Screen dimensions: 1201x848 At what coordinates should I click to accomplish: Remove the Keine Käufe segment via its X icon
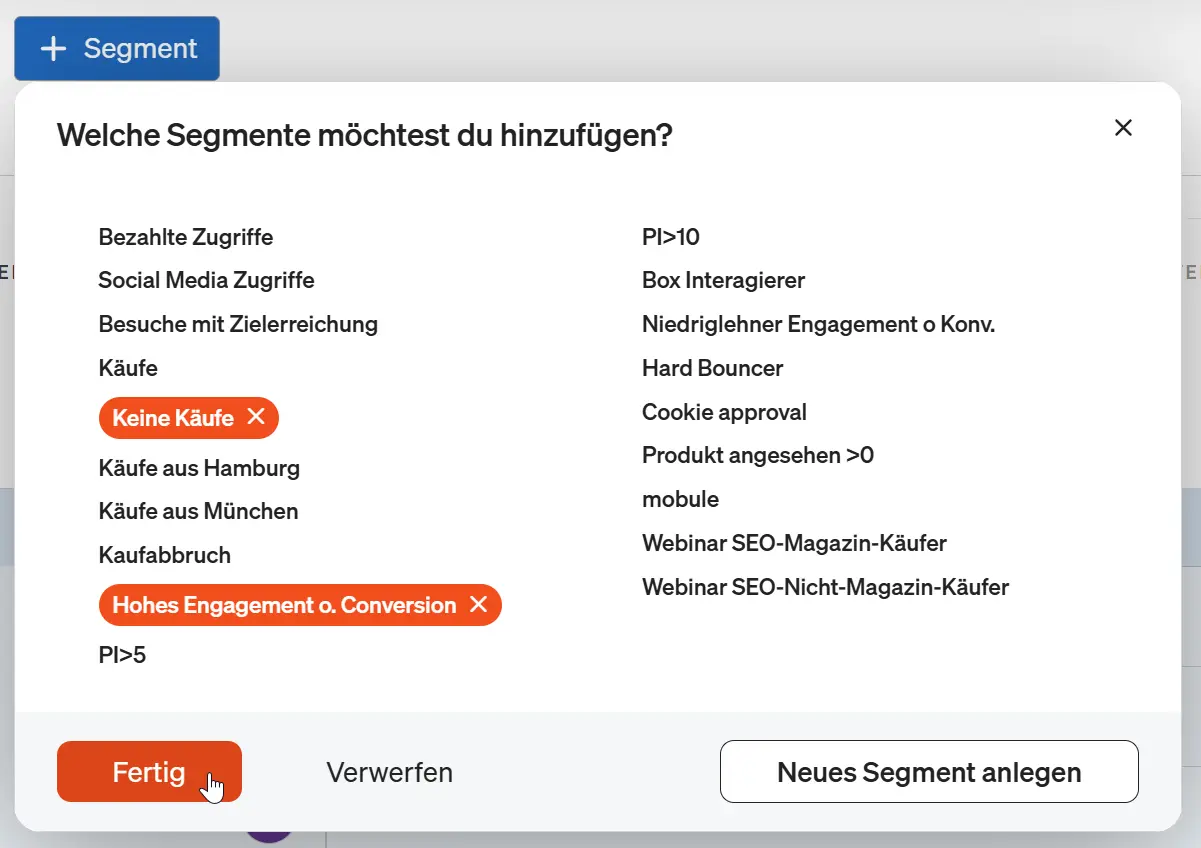(x=257, y=418)
